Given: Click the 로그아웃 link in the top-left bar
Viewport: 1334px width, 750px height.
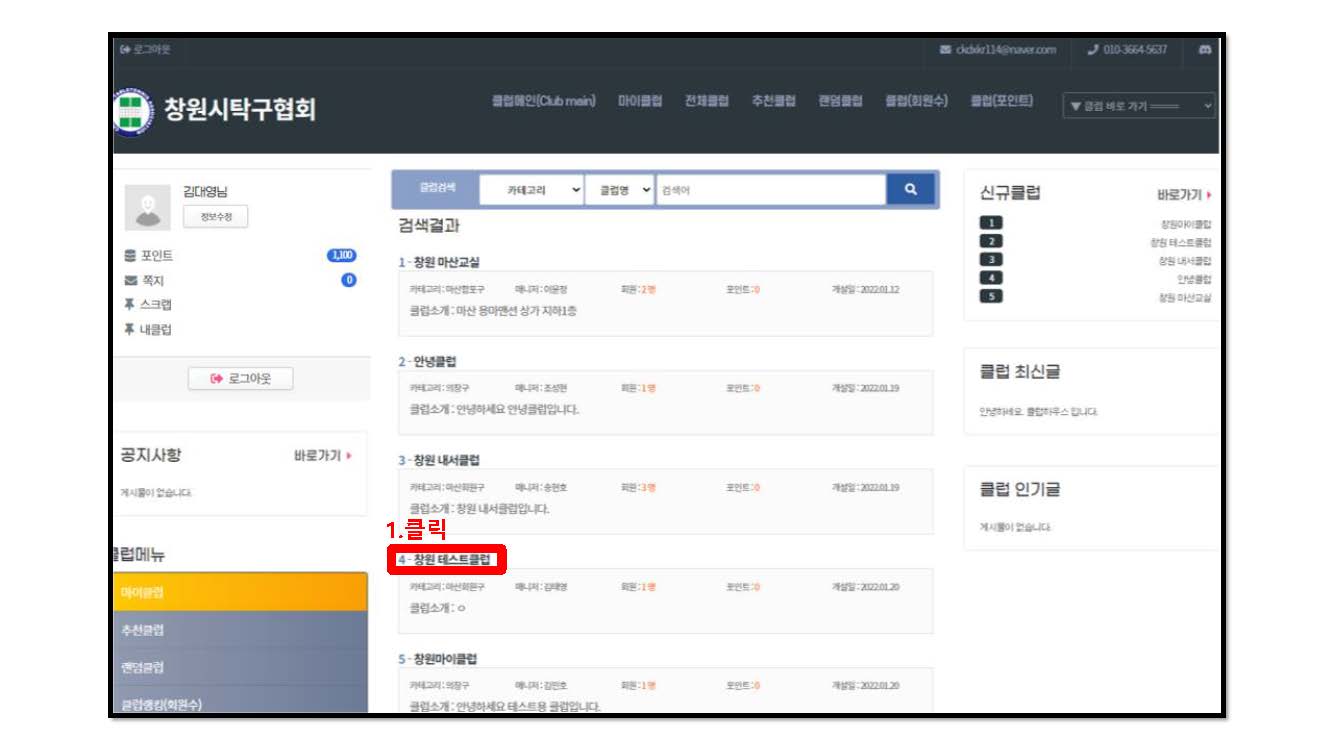Looking at the screenshot, I should [x=146, y=49].
